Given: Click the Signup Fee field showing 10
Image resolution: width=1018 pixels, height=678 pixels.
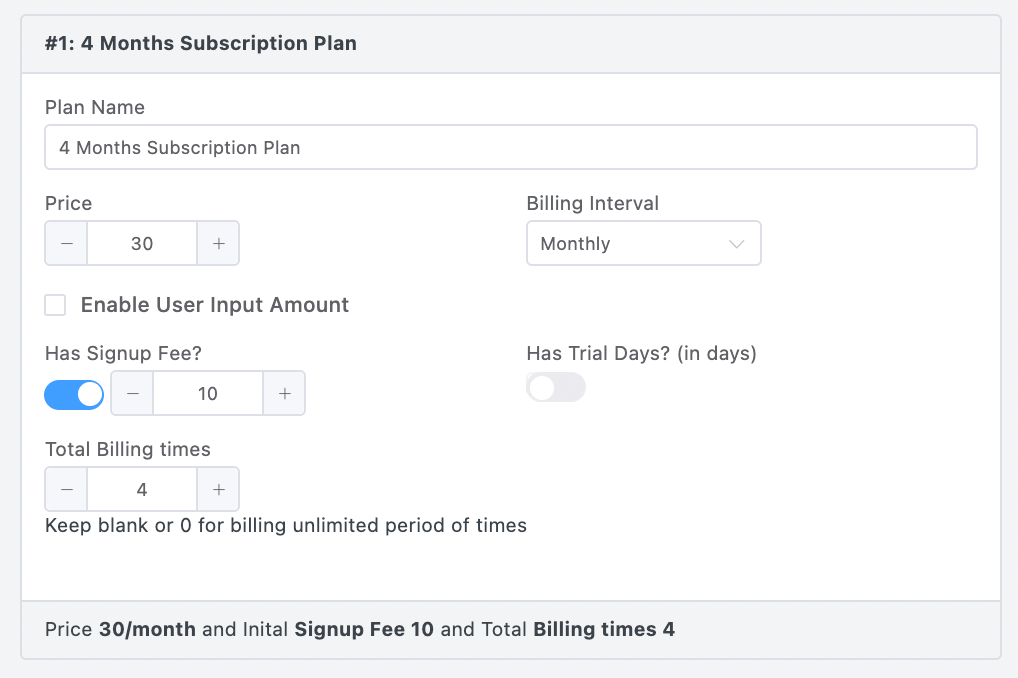Looking at the screenshot, I should coord(207,393).
